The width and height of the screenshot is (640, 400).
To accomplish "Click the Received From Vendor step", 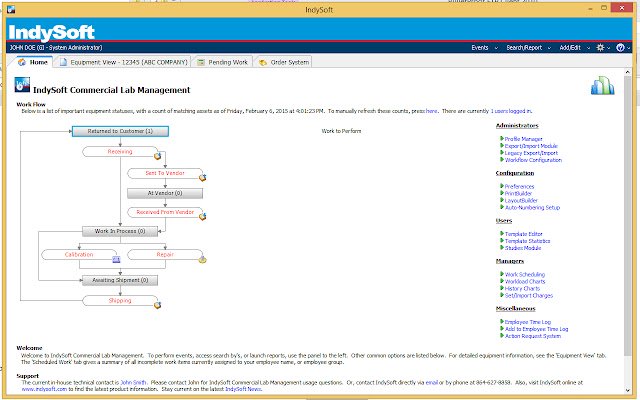I will point(165,212).
